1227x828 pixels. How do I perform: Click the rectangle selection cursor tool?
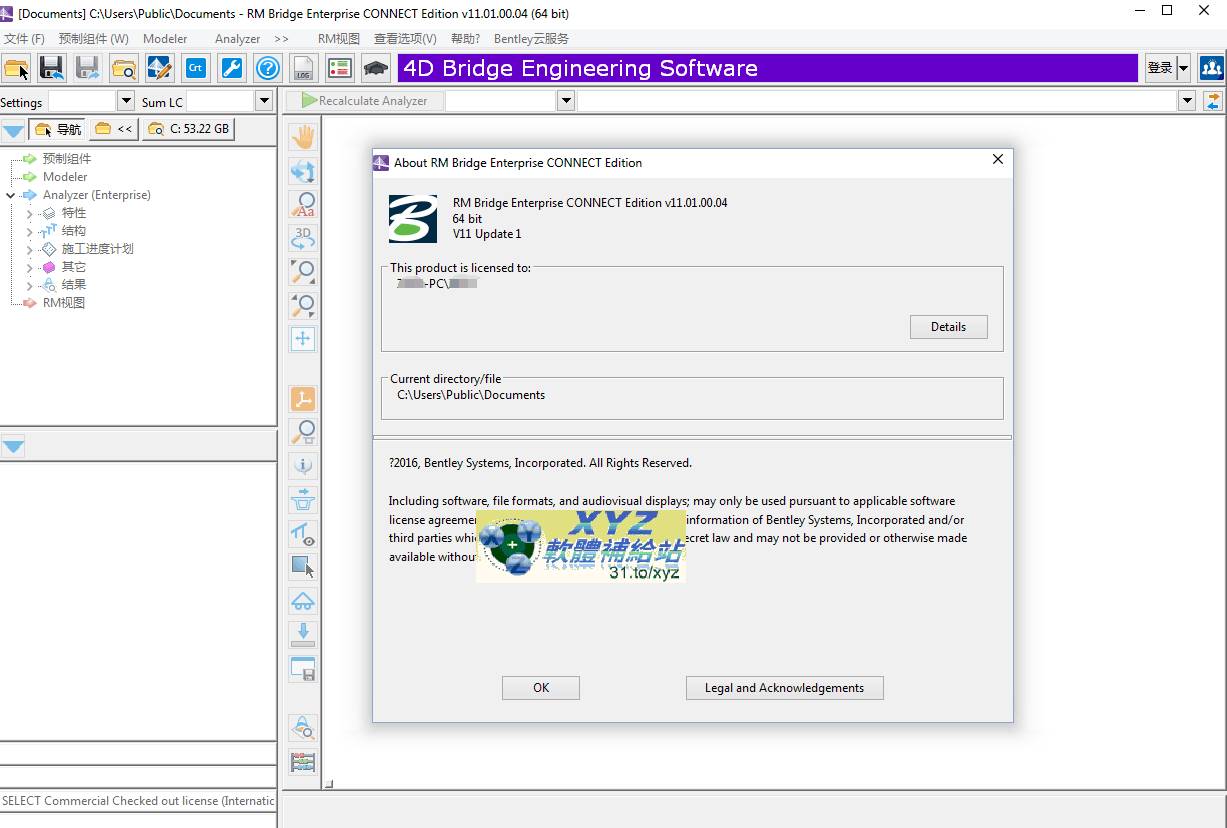[x=303, y=567]
